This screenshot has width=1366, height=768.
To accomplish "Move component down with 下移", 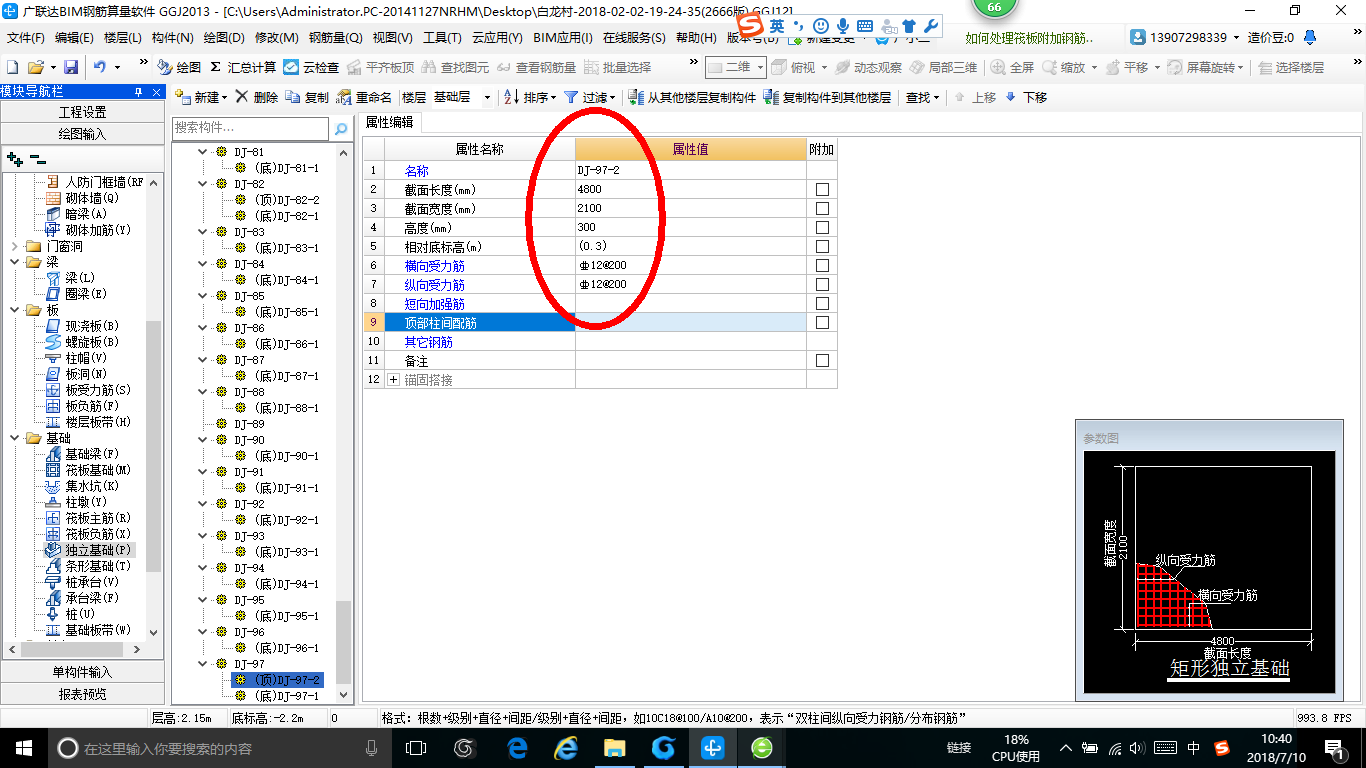I will pos(1026,98).
